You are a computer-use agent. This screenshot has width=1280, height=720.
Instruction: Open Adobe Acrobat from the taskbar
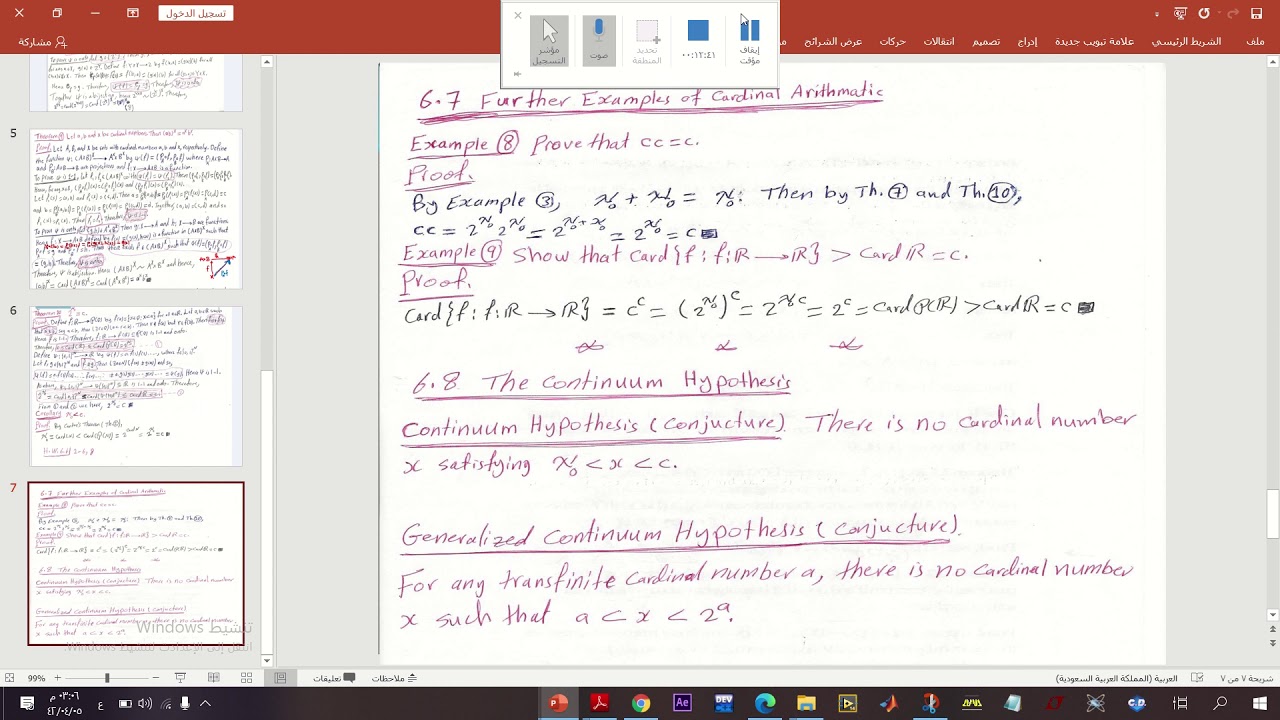[599, 703]
